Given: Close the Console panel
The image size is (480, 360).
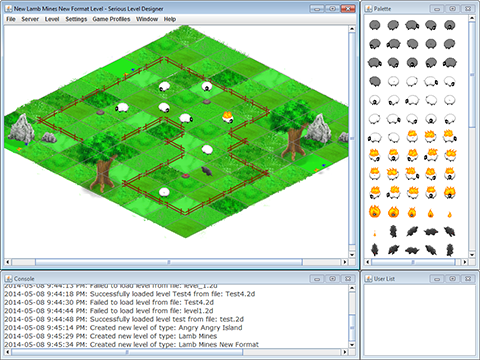Looking at the screenshot, I should click(x=348, y=279).
